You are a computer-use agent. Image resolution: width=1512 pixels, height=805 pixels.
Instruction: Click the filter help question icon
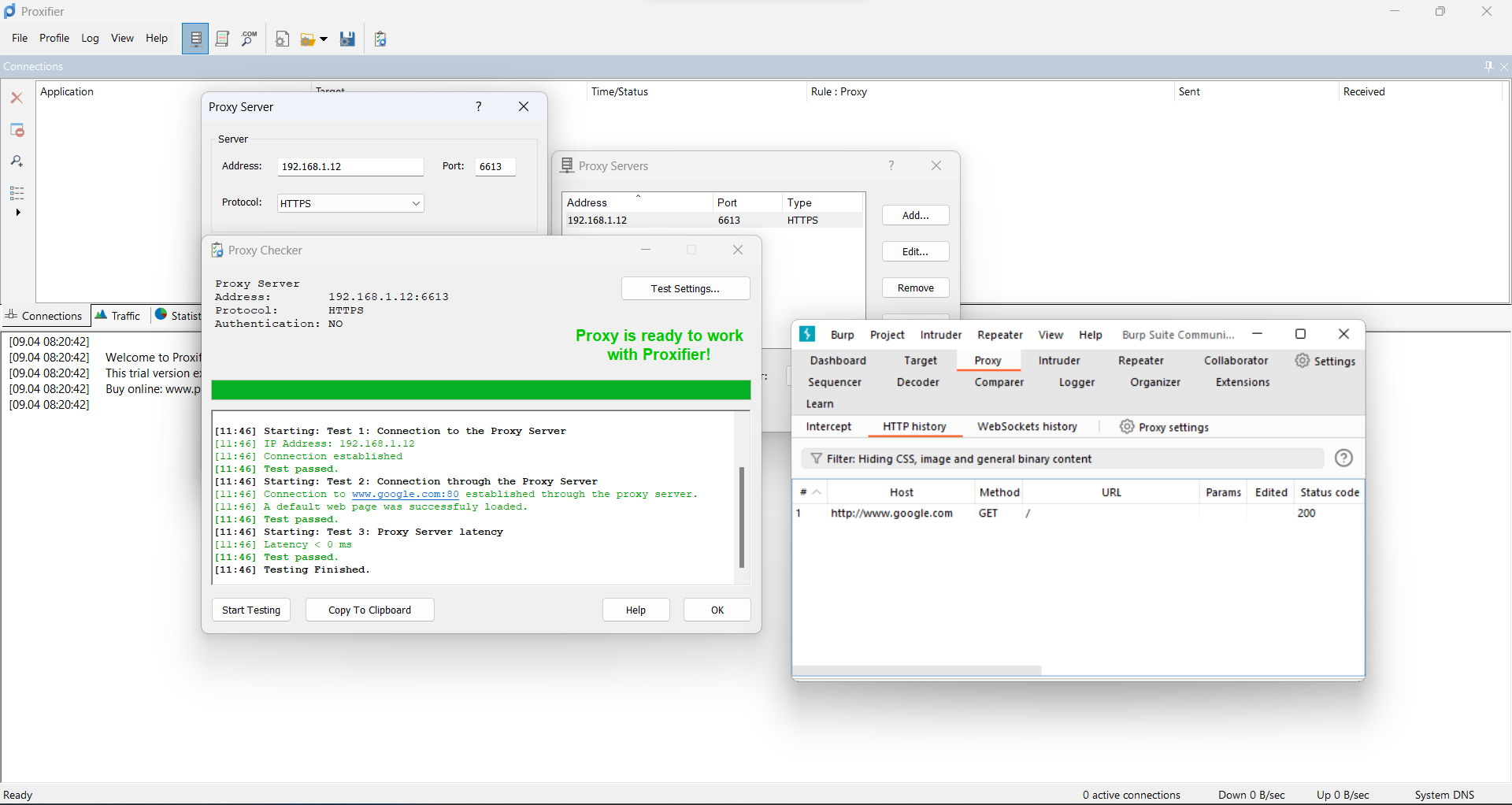click(1344, 458)
